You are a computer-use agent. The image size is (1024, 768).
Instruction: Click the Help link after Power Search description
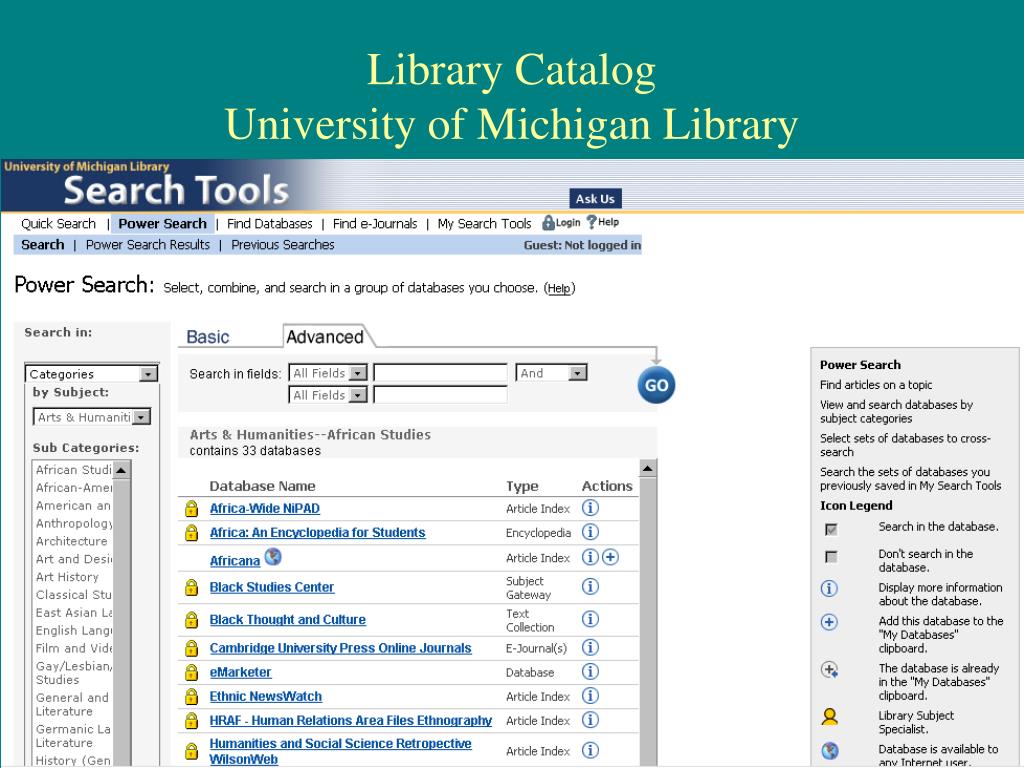coord(559,288)
